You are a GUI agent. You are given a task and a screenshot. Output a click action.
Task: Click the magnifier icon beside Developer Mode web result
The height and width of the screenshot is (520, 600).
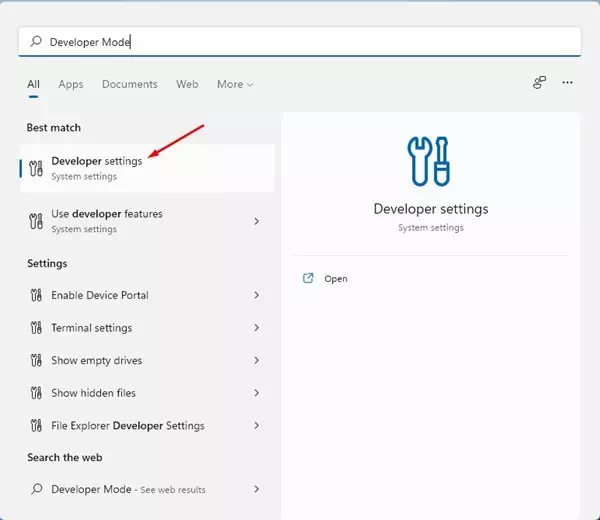37,489
